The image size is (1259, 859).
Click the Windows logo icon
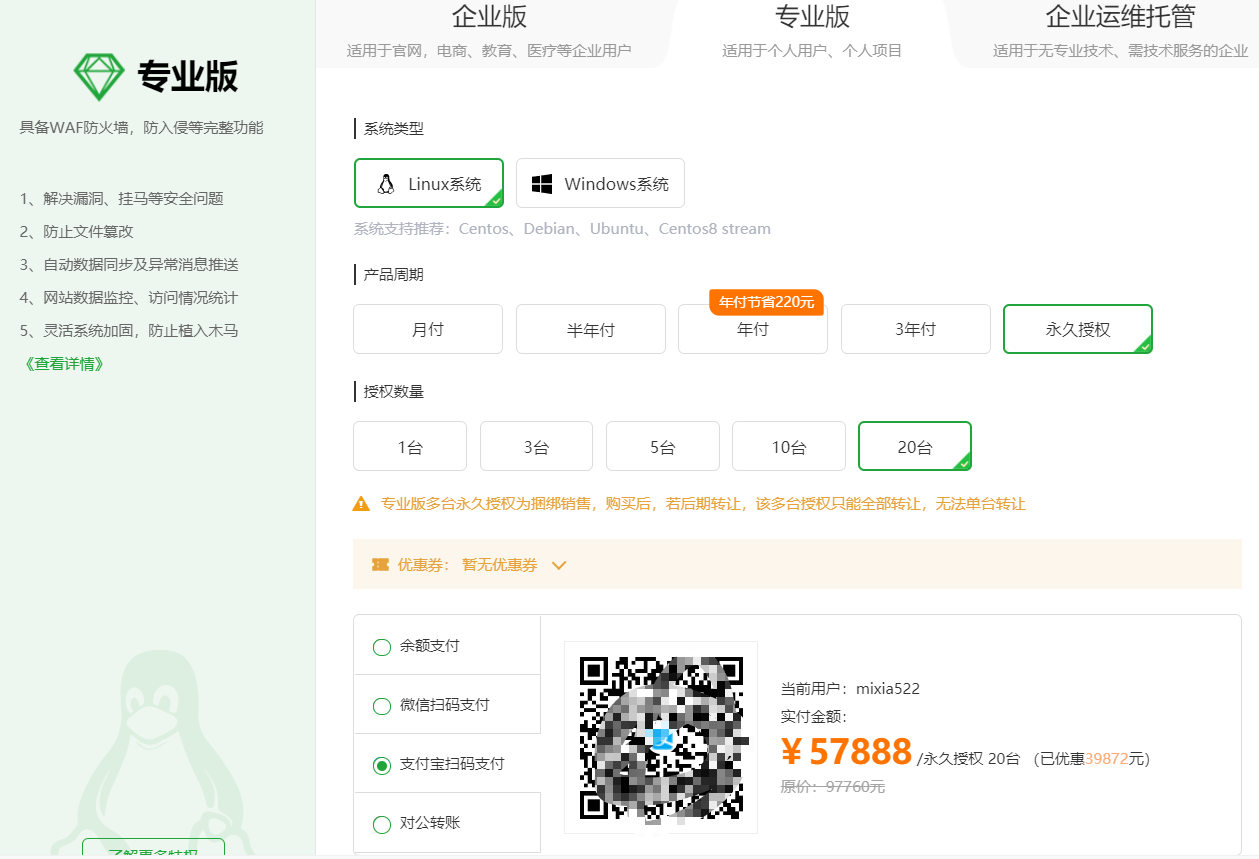pos(543,183)
